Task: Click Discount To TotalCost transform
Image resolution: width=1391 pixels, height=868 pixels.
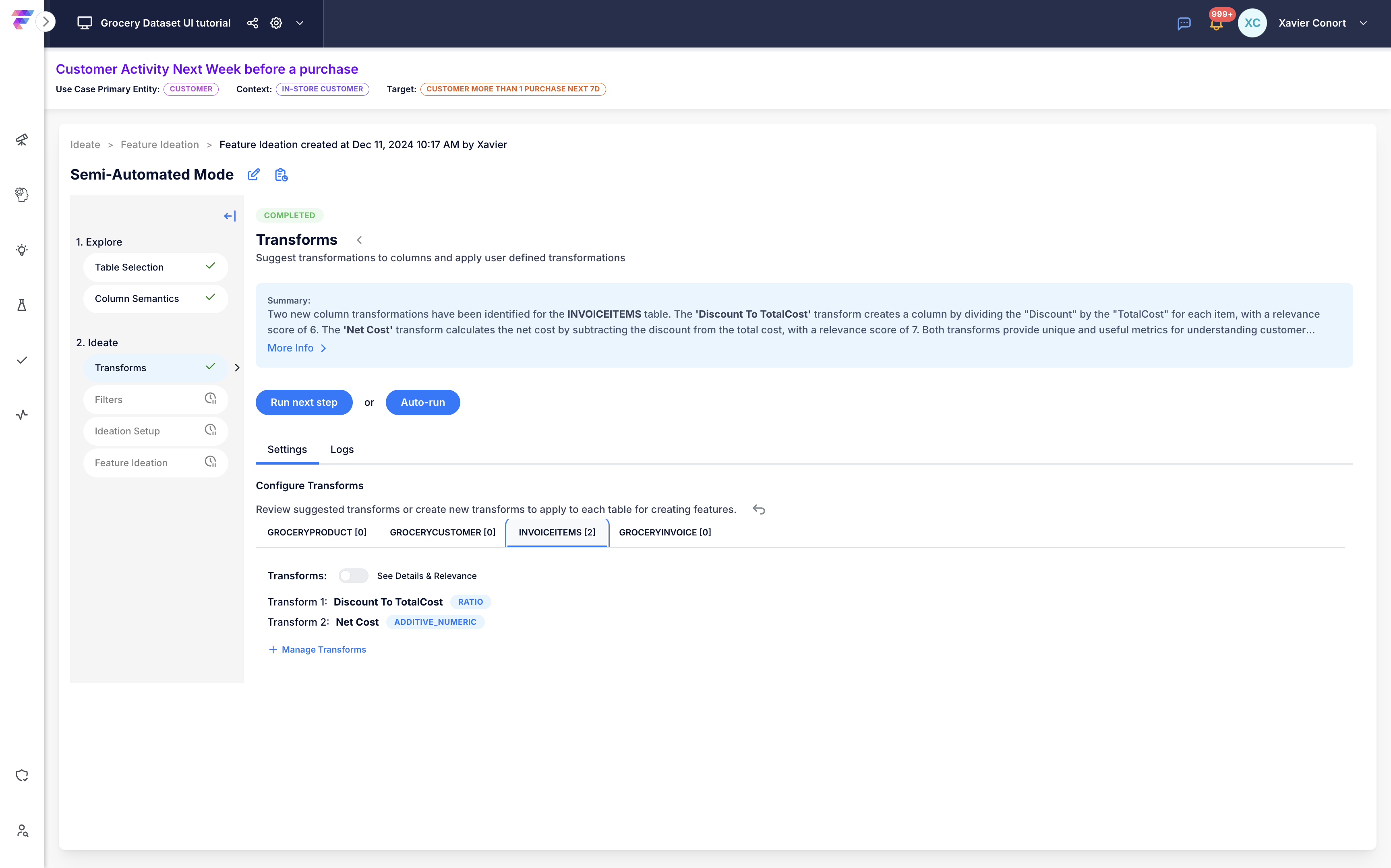Action: tap(388, 601)
